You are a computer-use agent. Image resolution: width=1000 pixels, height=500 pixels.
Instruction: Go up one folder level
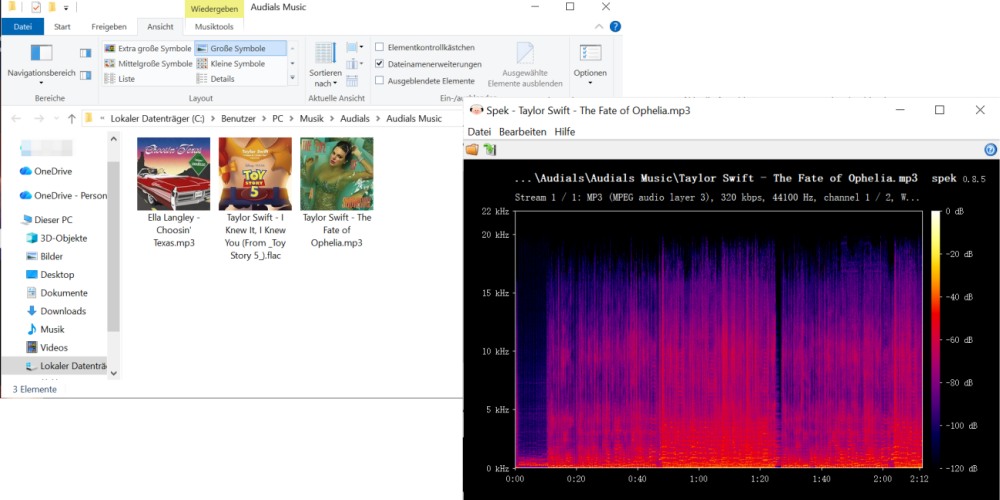coord(71,119)
